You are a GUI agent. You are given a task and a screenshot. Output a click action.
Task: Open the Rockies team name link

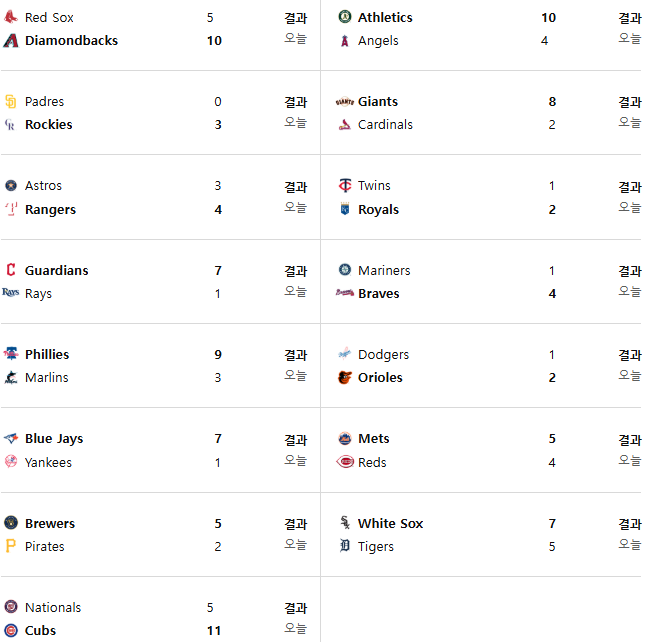pyautogui.click(x=49, y=124)
